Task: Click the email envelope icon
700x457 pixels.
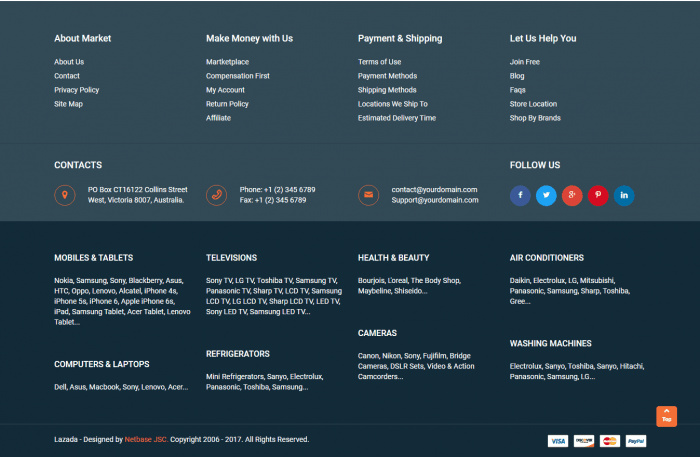Action: [x=369, y=195]
